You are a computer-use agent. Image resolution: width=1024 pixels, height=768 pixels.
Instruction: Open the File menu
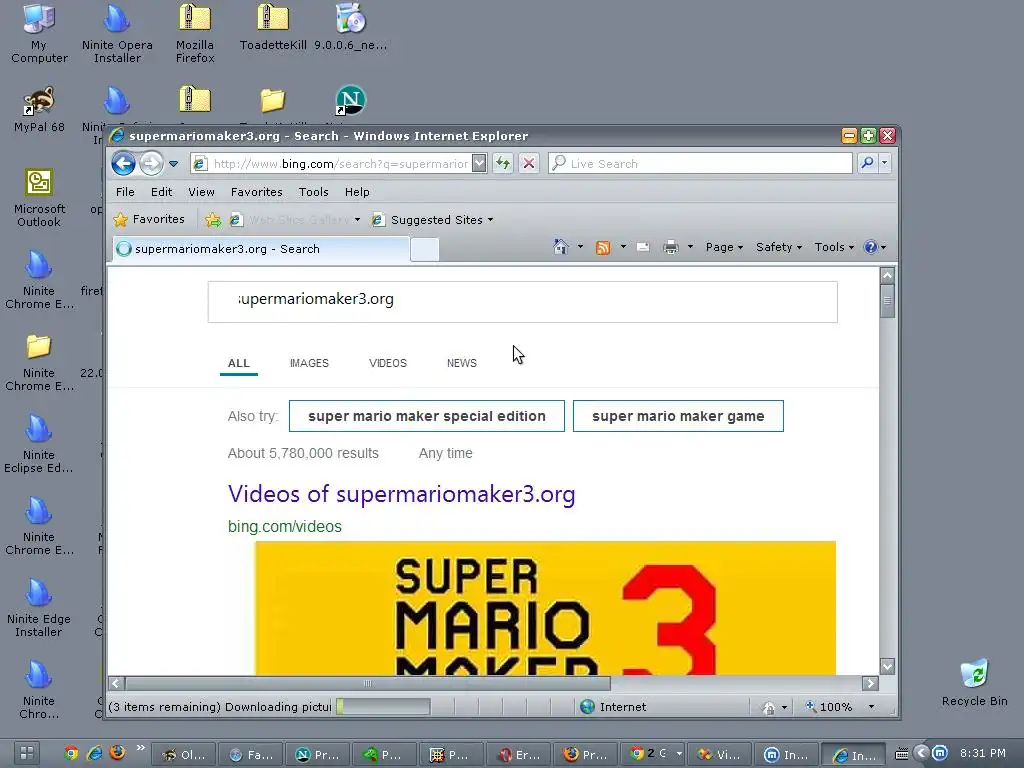125,192
